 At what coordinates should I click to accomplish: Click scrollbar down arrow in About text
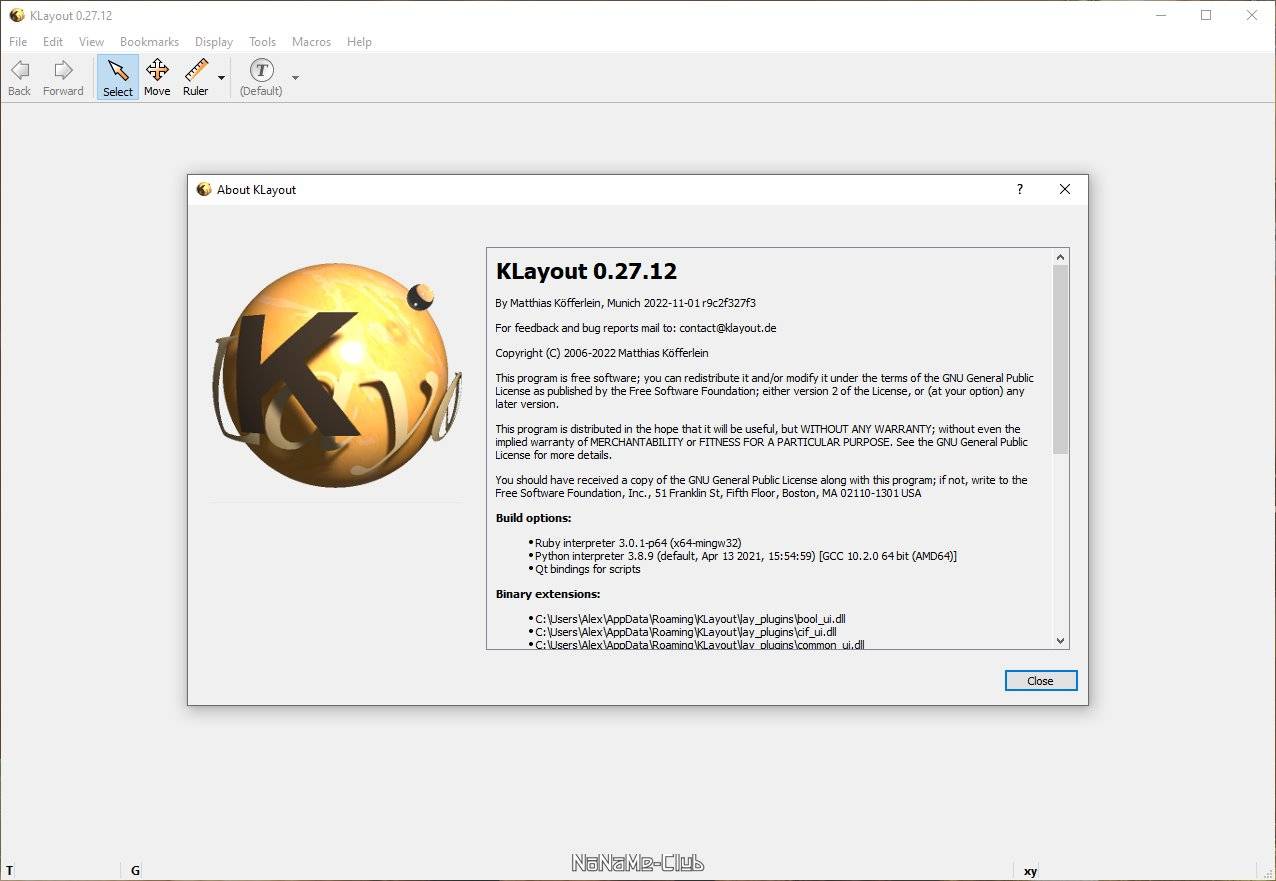[x=1061, y=640]
